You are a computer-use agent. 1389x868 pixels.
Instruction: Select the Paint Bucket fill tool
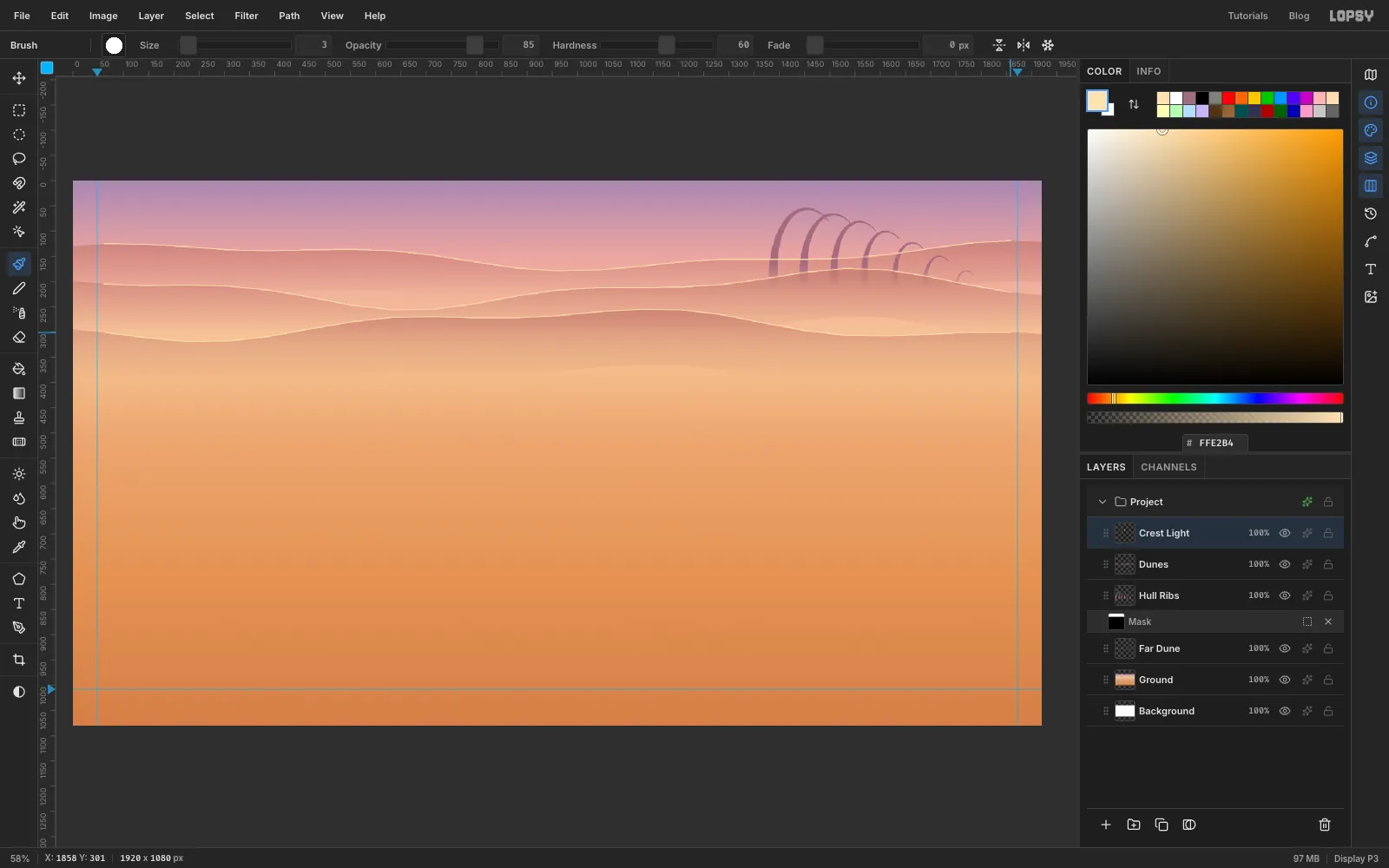point(19,369)
